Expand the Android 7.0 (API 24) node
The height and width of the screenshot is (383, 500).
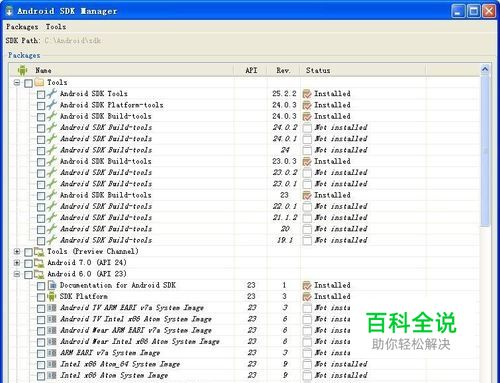pos(17,263)
